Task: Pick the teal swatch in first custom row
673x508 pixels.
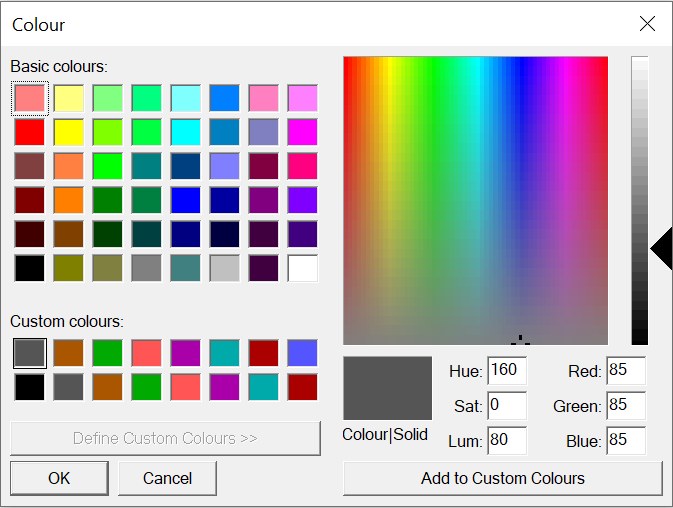Action: click(224, 353)
